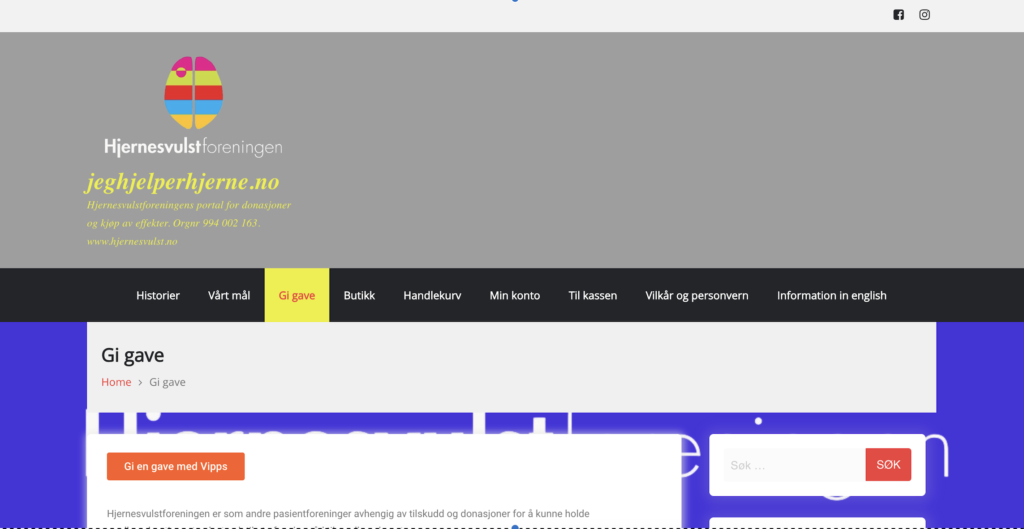
Task: Click the 'Gi gave' breadcrumb text after Home
Action: pos(167,382)
